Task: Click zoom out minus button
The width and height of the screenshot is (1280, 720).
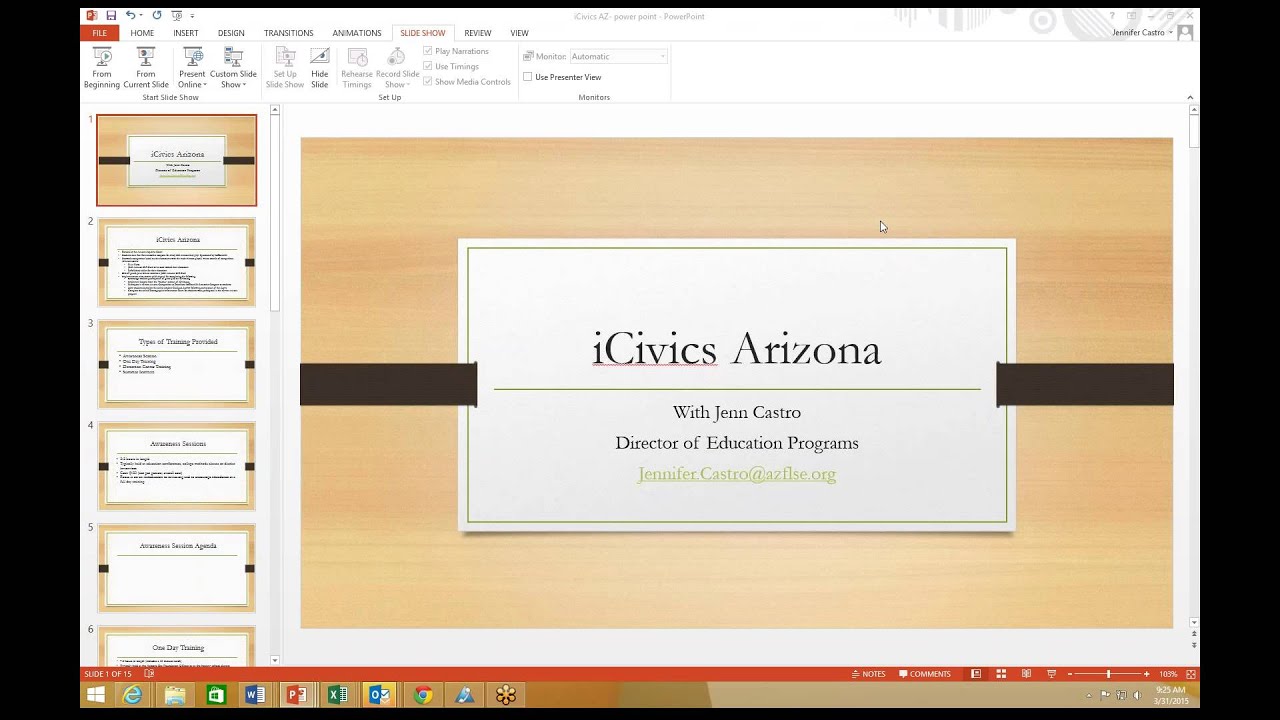Action: [x=1072, y=674]
